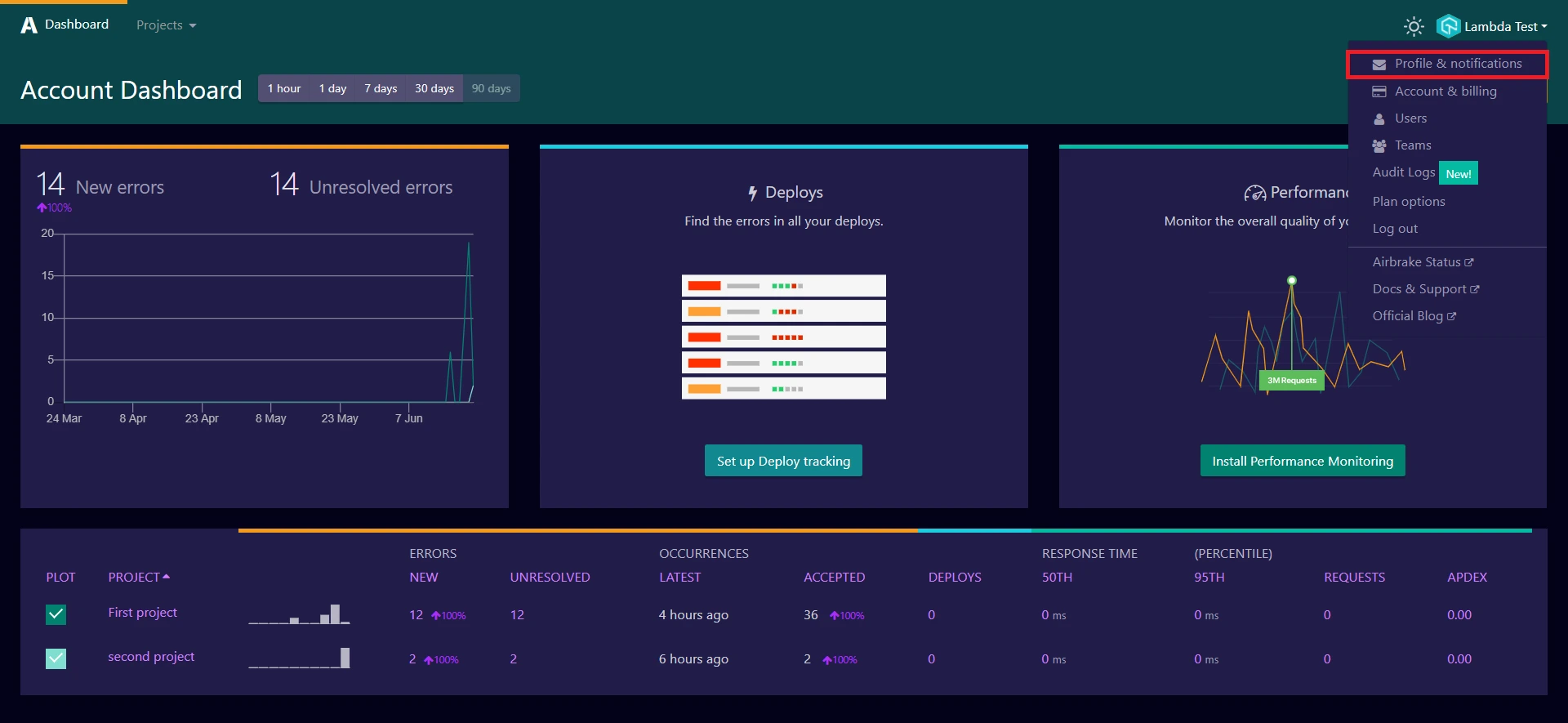
Task: Expand the Projects dropdown
Action: 166,25
